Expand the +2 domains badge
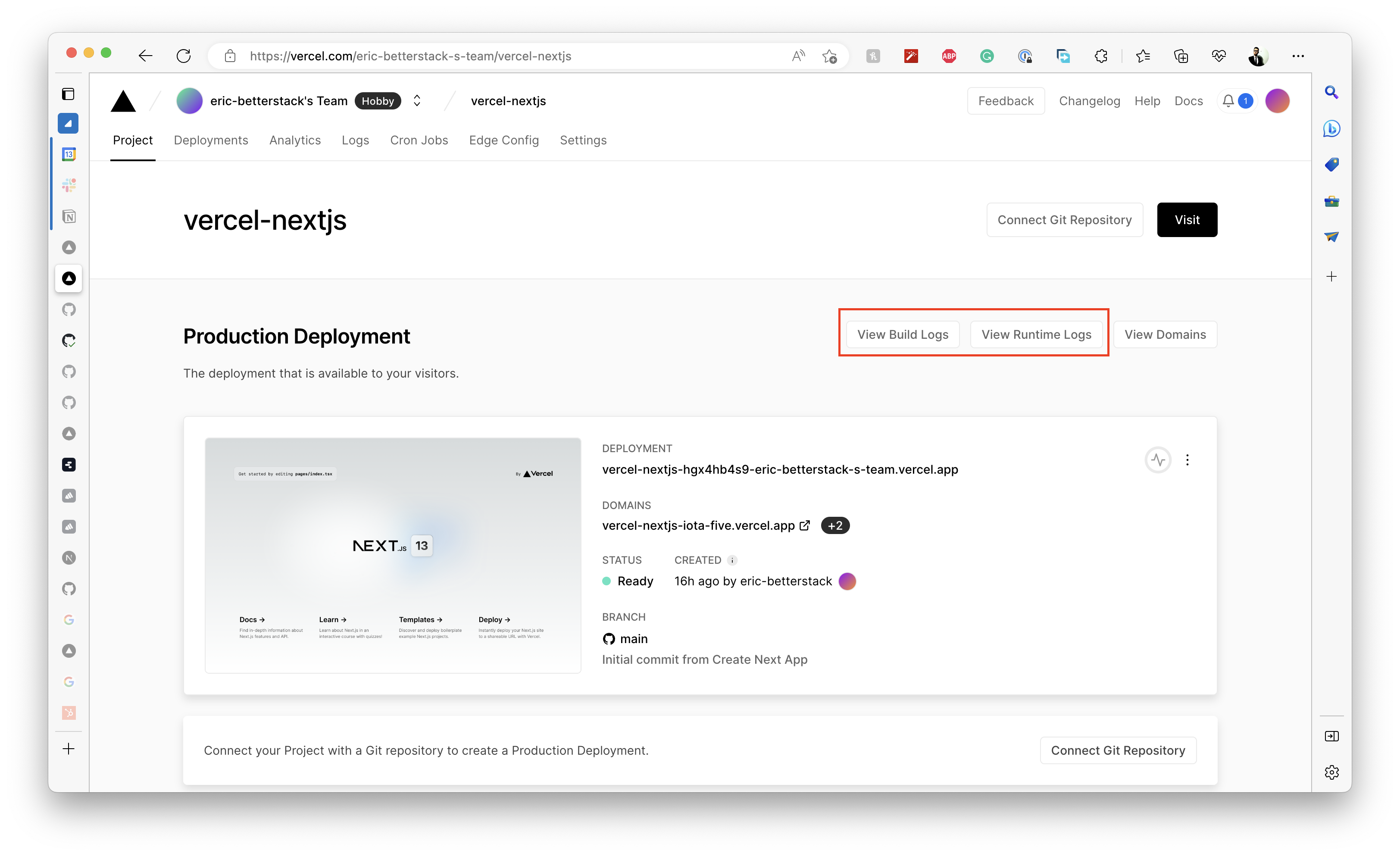 click(x=835, y=525)
